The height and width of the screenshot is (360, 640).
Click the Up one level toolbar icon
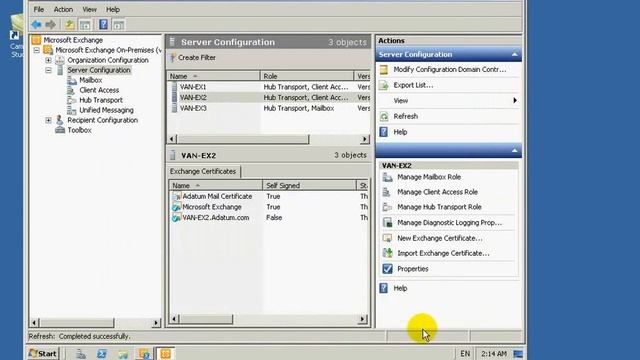[x=70, y=25]
